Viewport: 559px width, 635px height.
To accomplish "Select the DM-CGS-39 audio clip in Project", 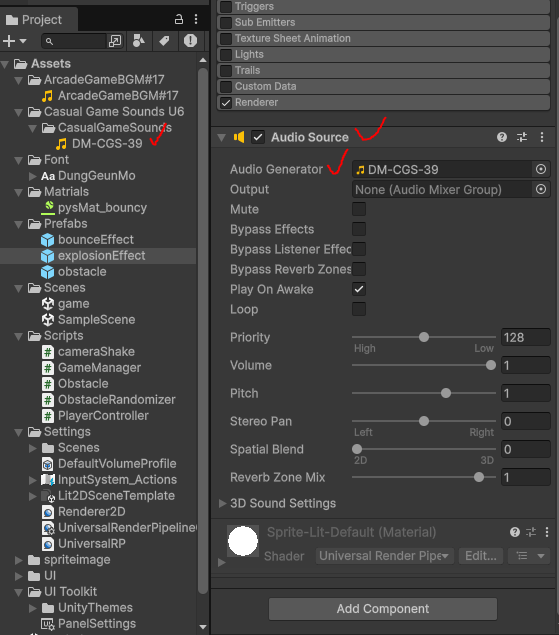I will [99, 144].
